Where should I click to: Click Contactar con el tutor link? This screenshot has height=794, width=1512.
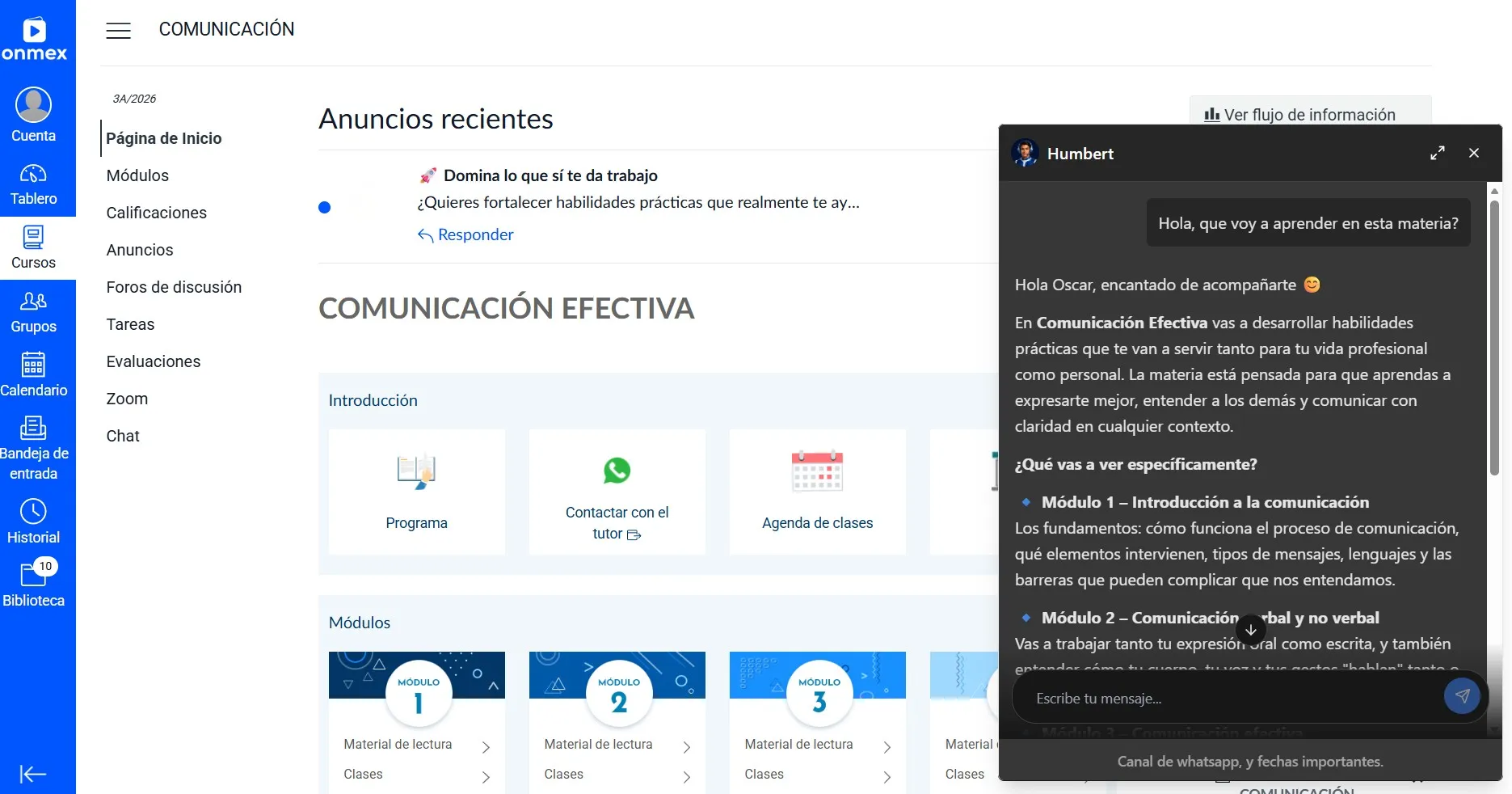[x=617, y=523]
